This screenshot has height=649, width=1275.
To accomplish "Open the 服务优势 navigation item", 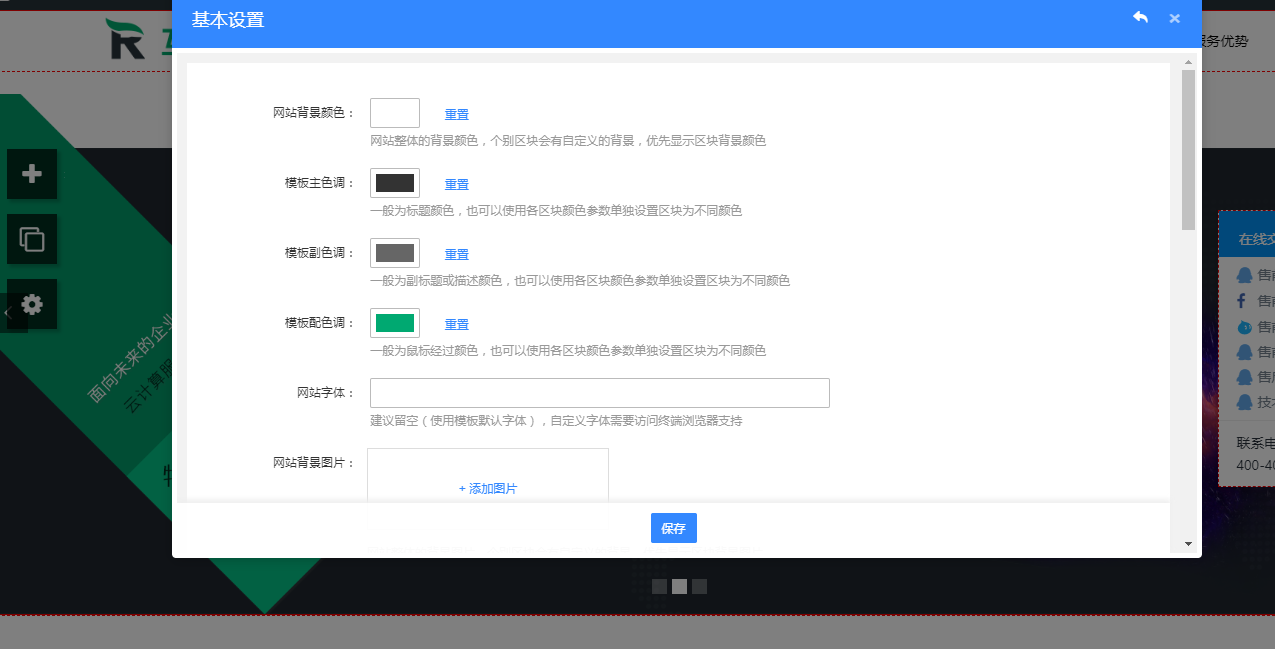I will pos(1225,41).
